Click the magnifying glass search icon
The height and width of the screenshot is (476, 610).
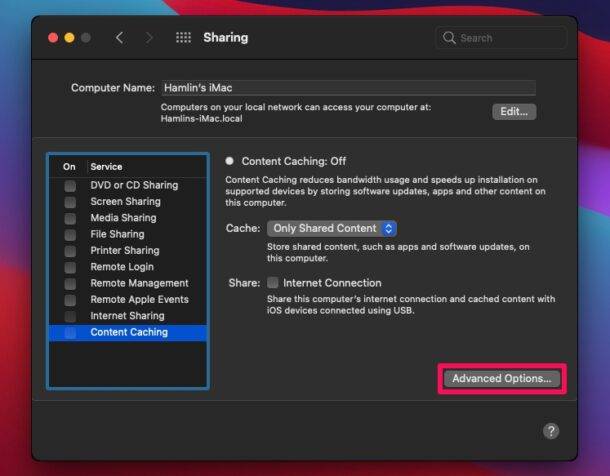pyautogui.click(x=449, y=38)
